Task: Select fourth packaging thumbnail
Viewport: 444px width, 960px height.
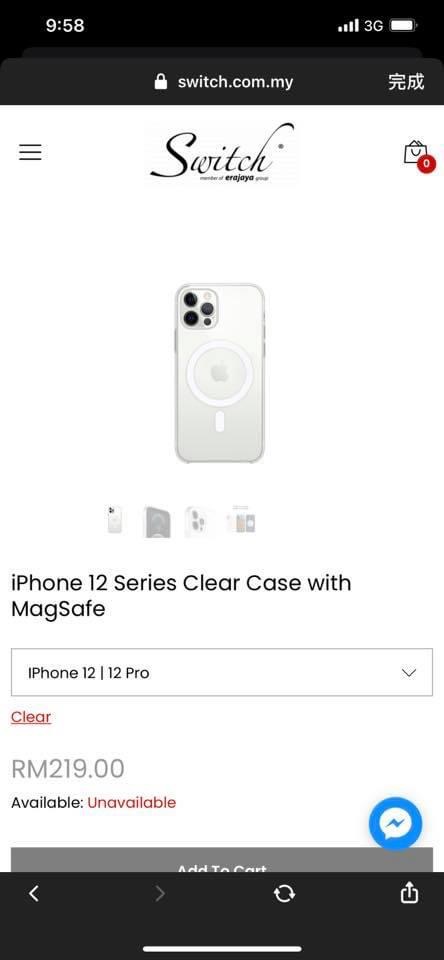Action: tap(241, 520)
